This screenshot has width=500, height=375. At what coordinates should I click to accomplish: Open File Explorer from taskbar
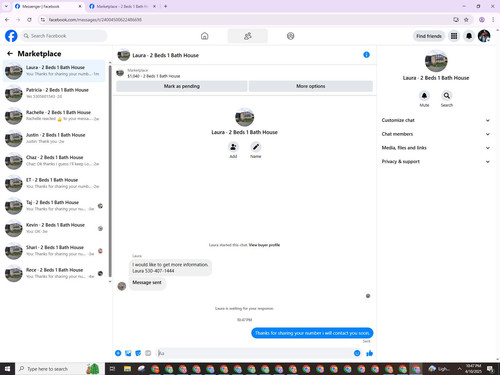click(127, 369)
